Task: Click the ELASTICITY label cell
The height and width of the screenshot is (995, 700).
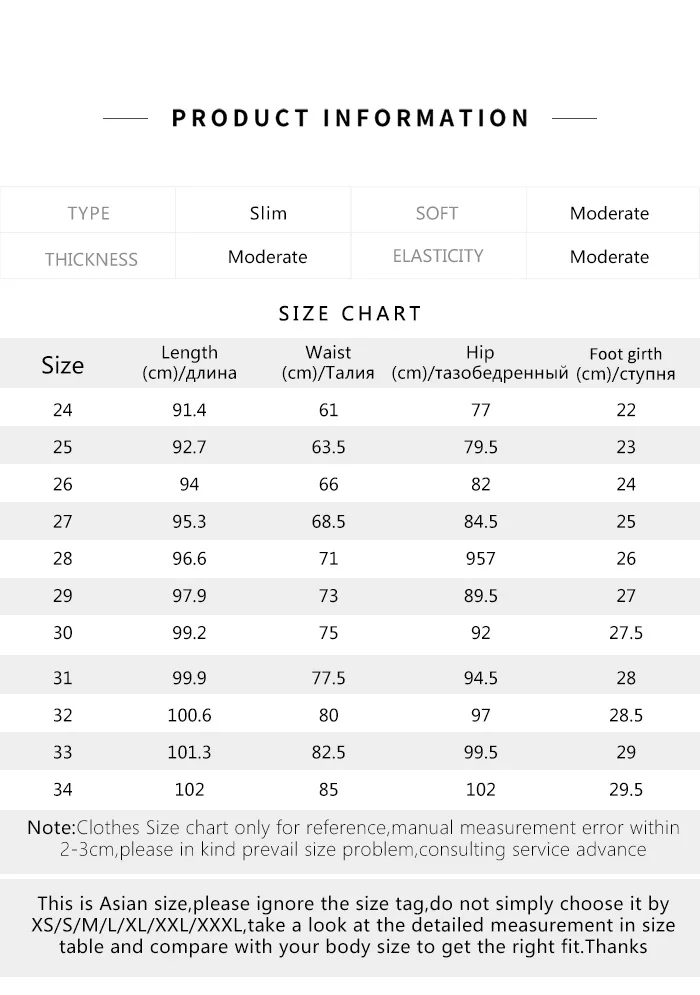Action: (437, 256)
